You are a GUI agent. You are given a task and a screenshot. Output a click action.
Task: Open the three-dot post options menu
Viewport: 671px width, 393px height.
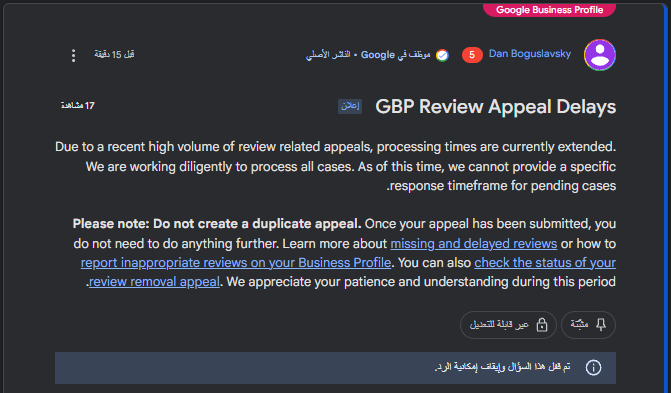coord(74,55)
